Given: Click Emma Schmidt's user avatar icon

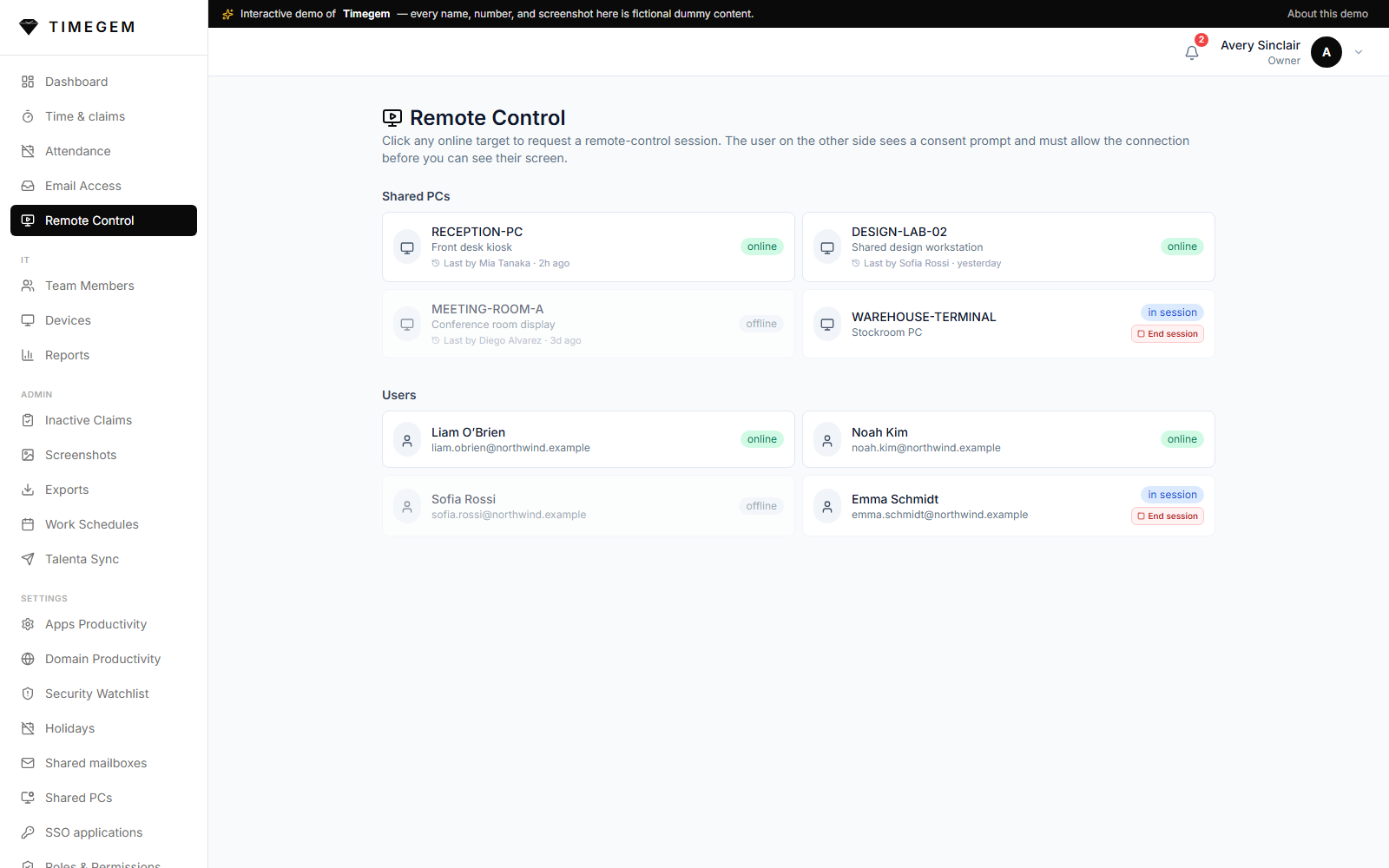Looking at the screenshot, I should point(827,506).
